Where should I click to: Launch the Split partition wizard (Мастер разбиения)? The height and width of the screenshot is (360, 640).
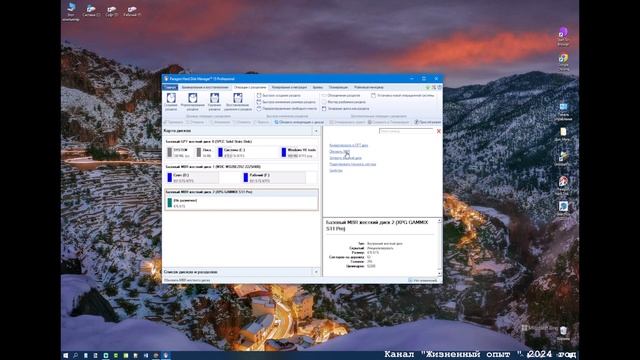(344, 102)
